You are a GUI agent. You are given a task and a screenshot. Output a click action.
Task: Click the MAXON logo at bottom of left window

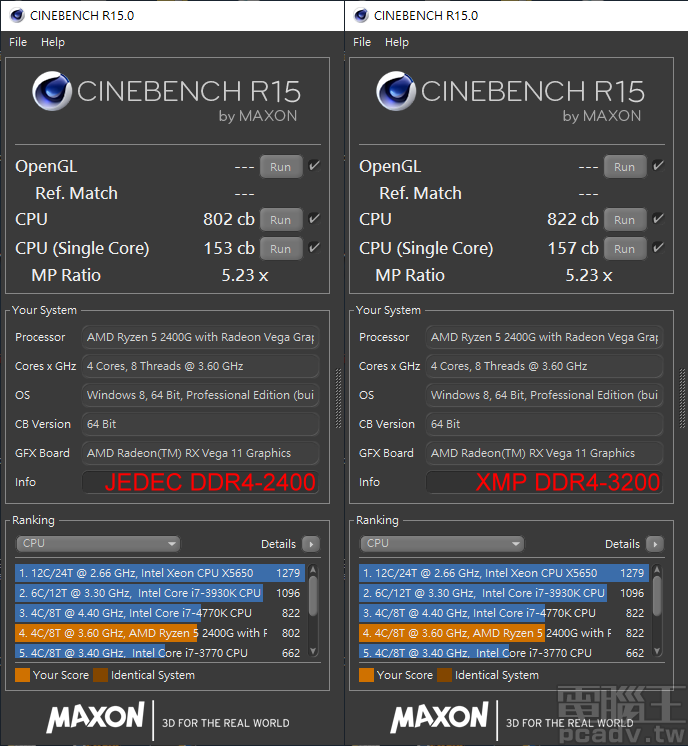(95, 717)
